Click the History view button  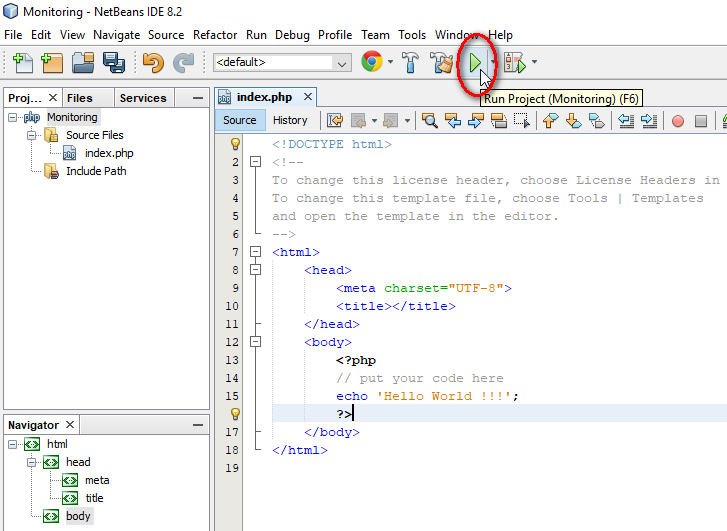pyautogui.click(x=290, y=121)
